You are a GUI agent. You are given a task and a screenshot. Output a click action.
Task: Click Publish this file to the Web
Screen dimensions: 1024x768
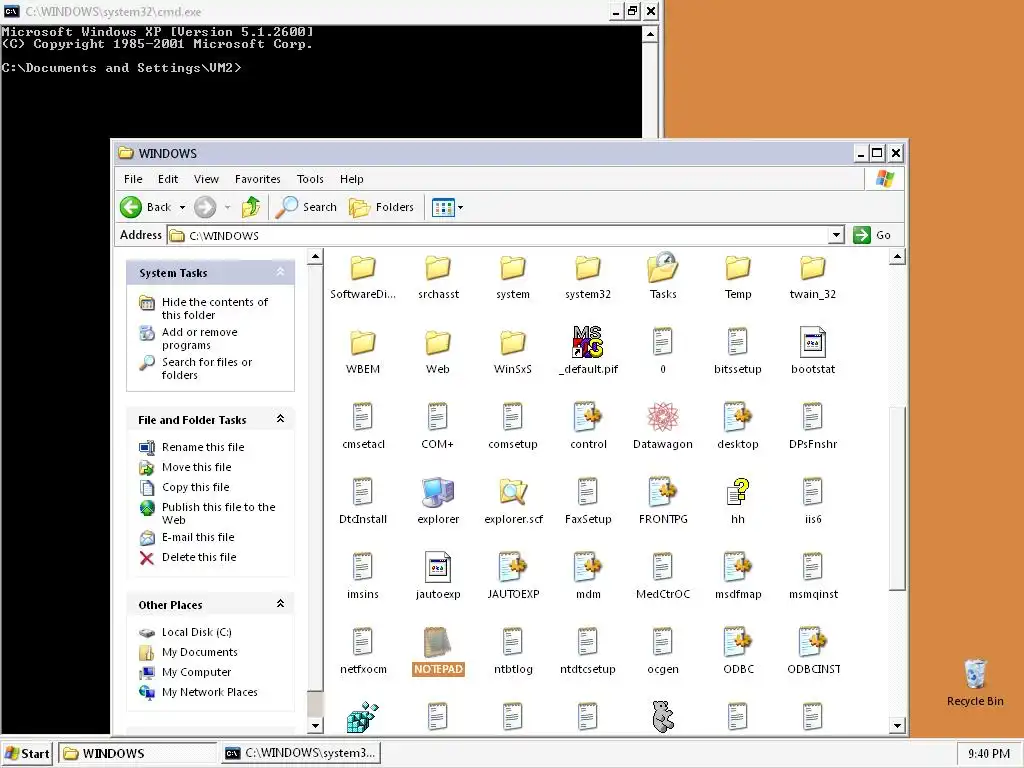[219, 513]
